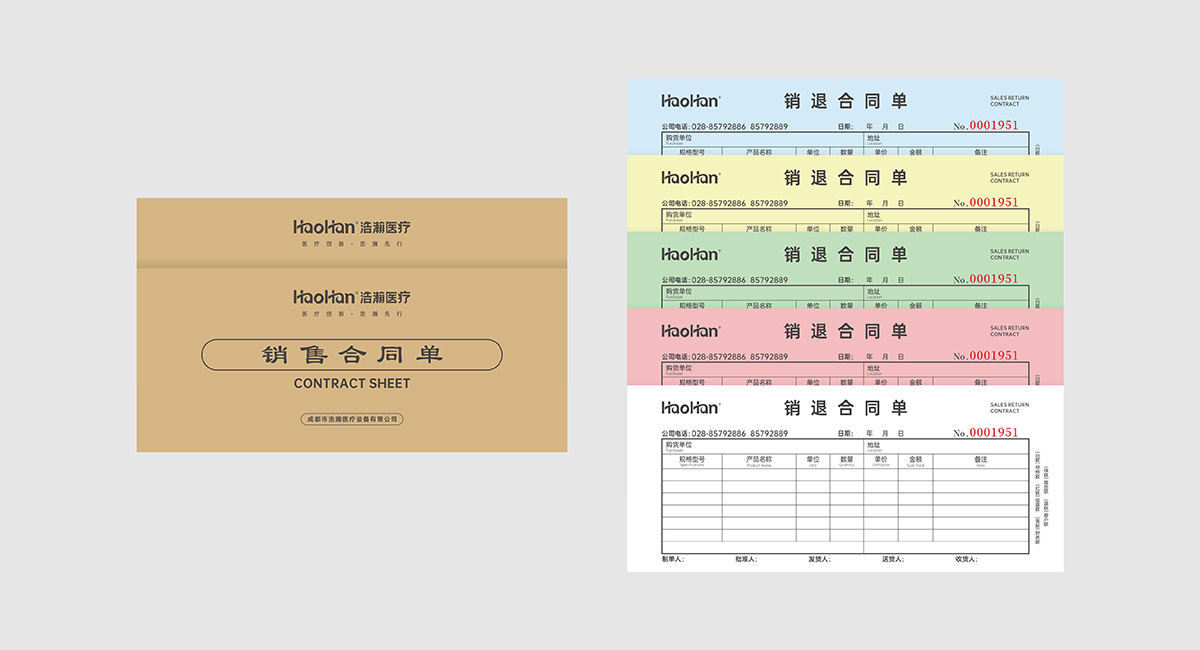1200x650 pixels.
Task: Click the 收货人 signature label
Action: 966,559
